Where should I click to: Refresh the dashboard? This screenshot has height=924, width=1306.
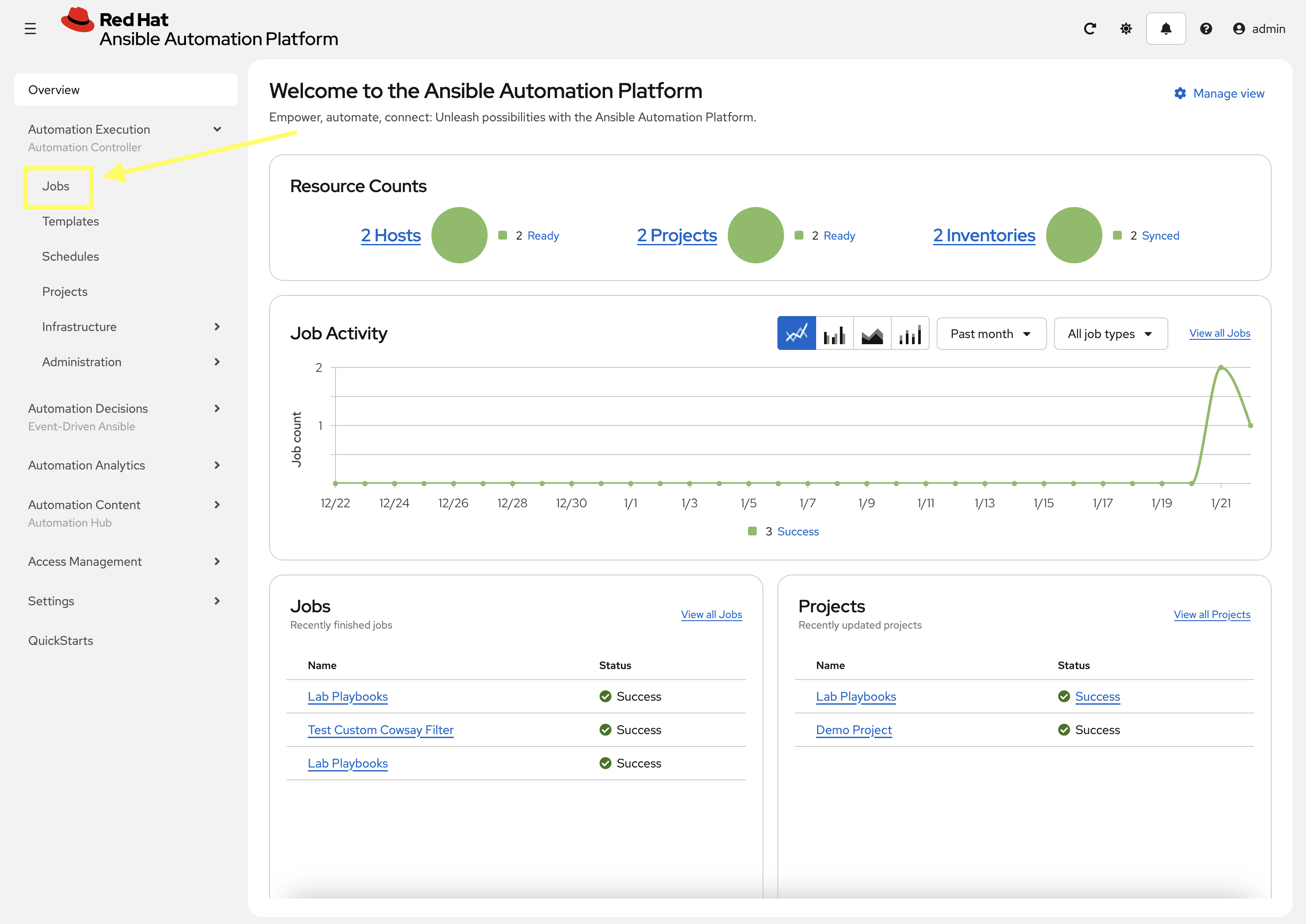(1090, 29)
